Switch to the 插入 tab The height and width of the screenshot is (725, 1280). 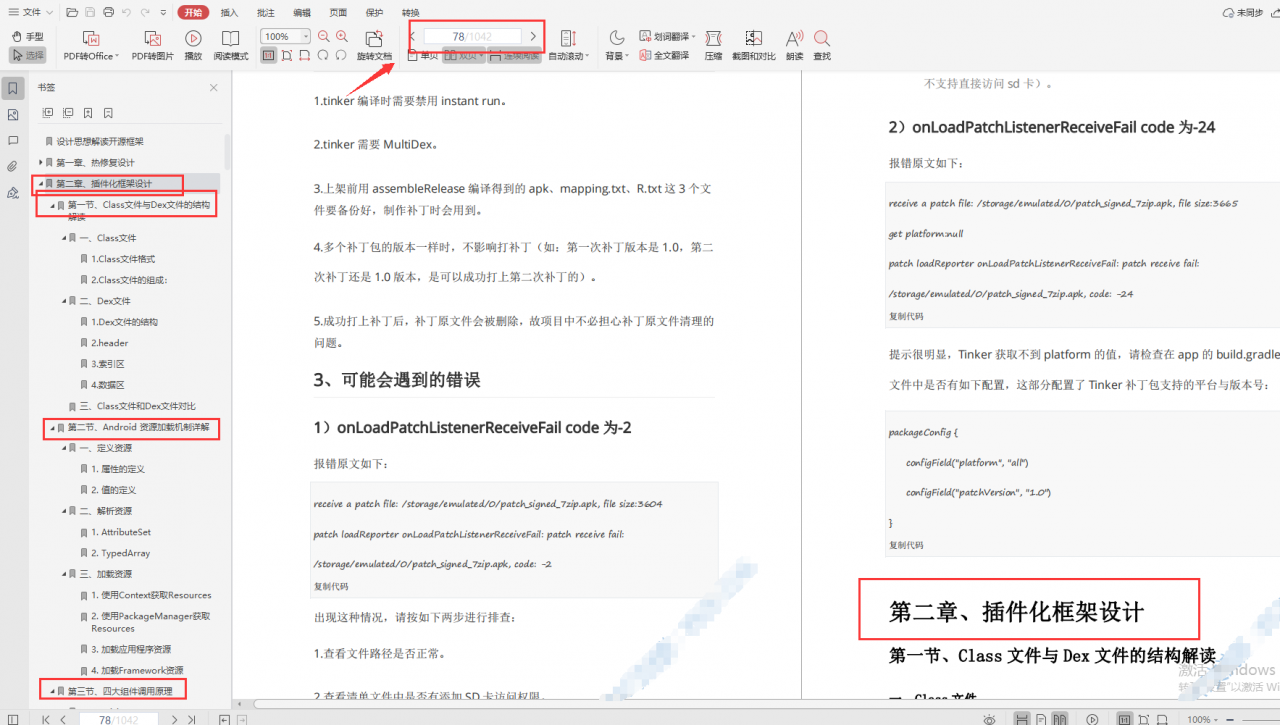tap(229, 12)
